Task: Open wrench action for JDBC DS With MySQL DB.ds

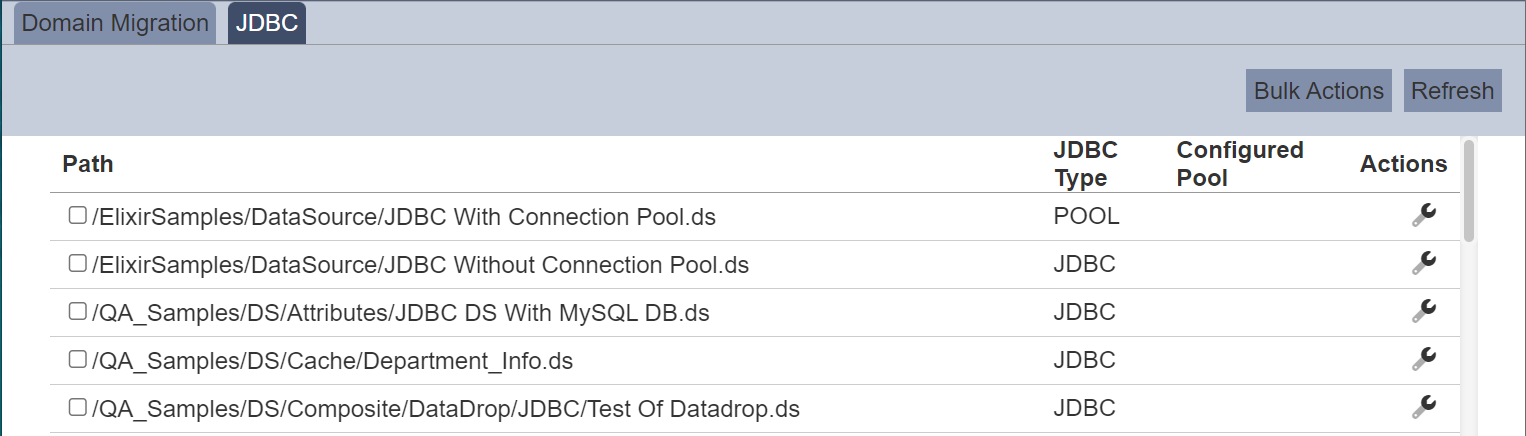Action: pos(1424,311)
